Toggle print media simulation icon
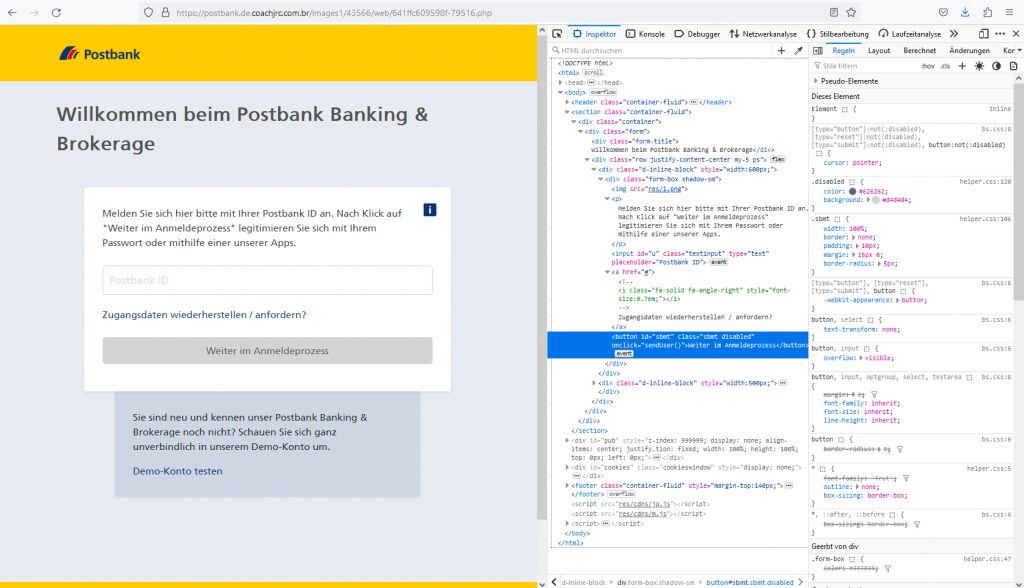This screenshot has width=1024, height=588. pyautogui.click(x=1013, y=66)
